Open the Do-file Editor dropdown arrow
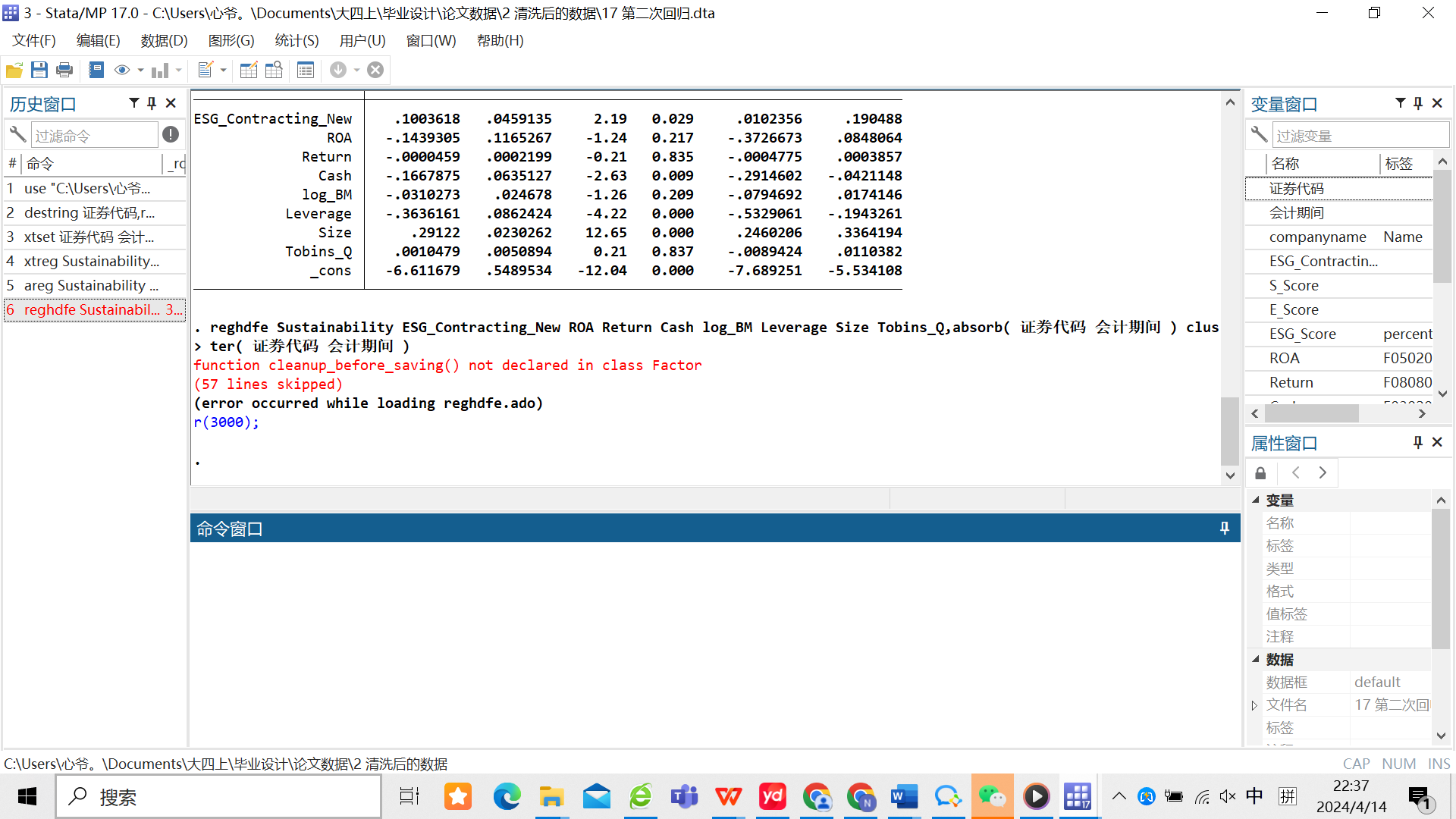 coord(223,71)
